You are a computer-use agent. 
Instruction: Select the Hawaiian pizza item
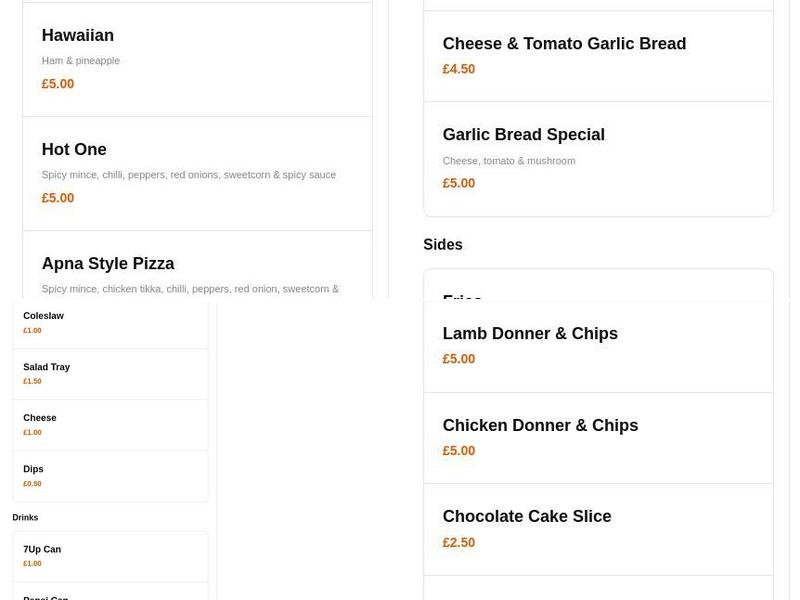point(77,35)
